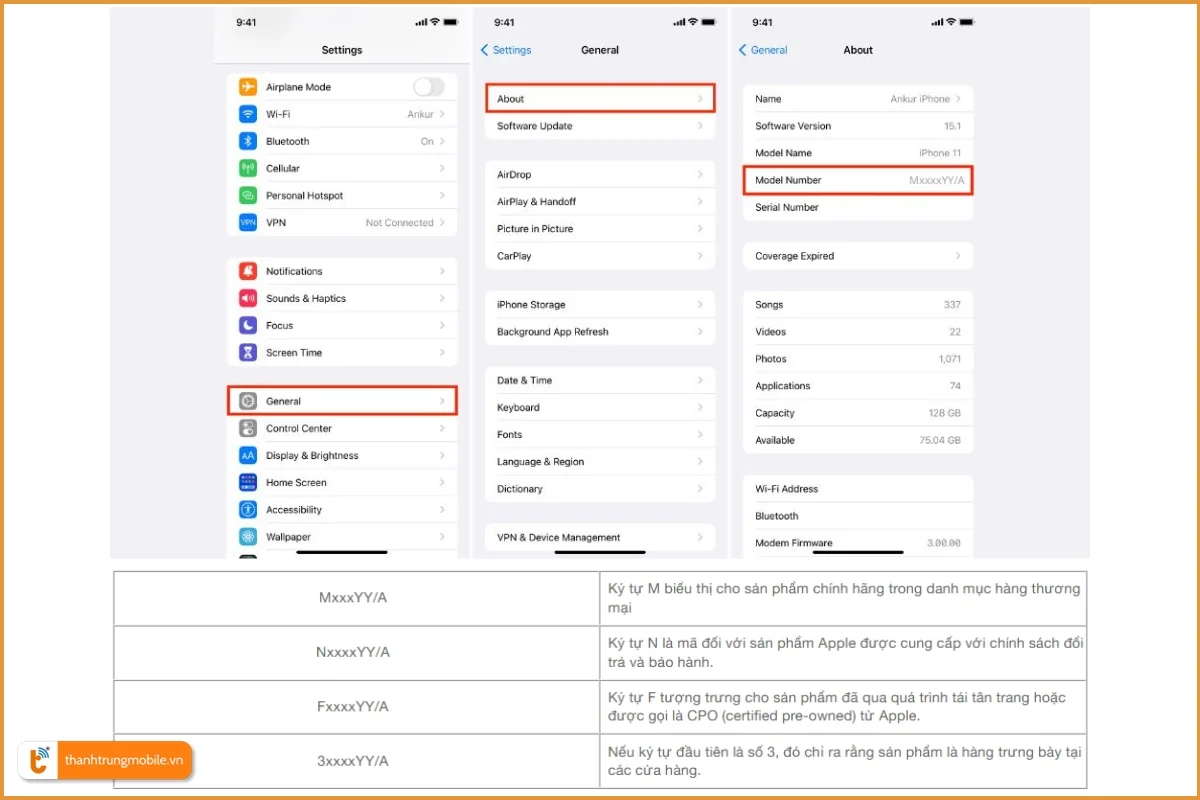
Task: Select the Screen Time hourglass icon
Action: pyautogui.click(x=248, y=352)
